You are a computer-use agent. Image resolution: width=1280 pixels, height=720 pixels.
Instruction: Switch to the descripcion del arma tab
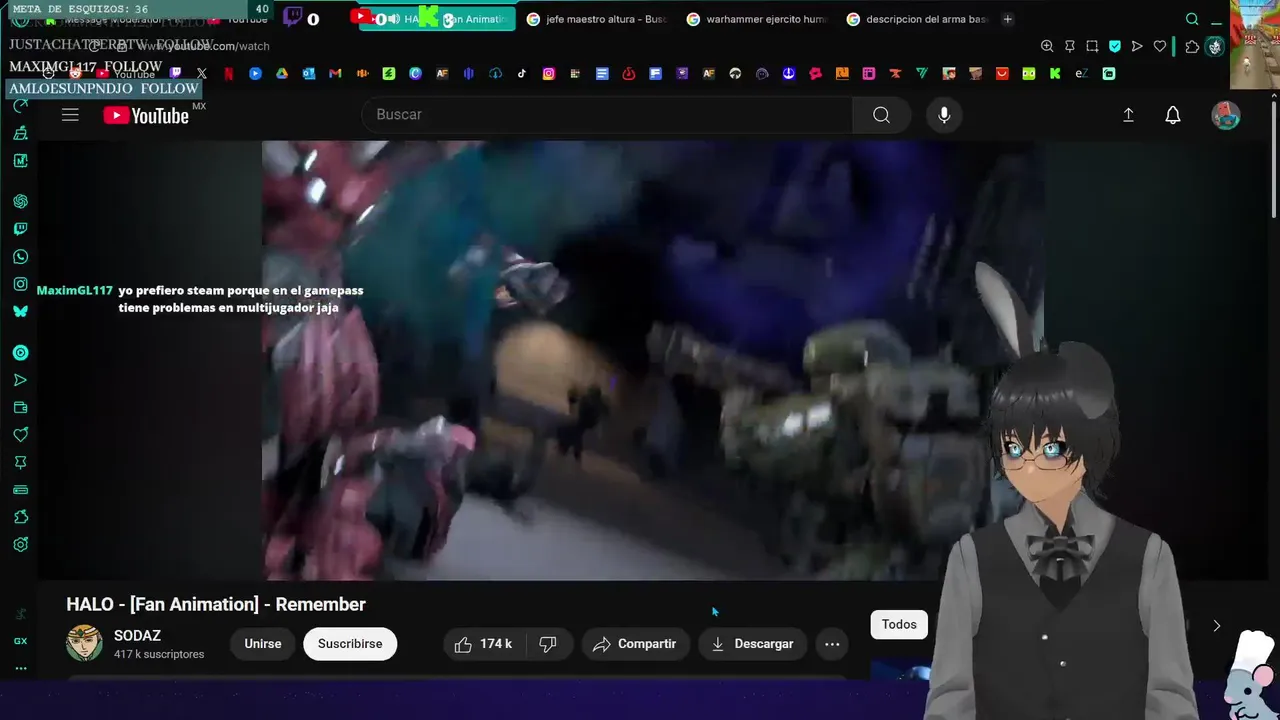point(917,19)
